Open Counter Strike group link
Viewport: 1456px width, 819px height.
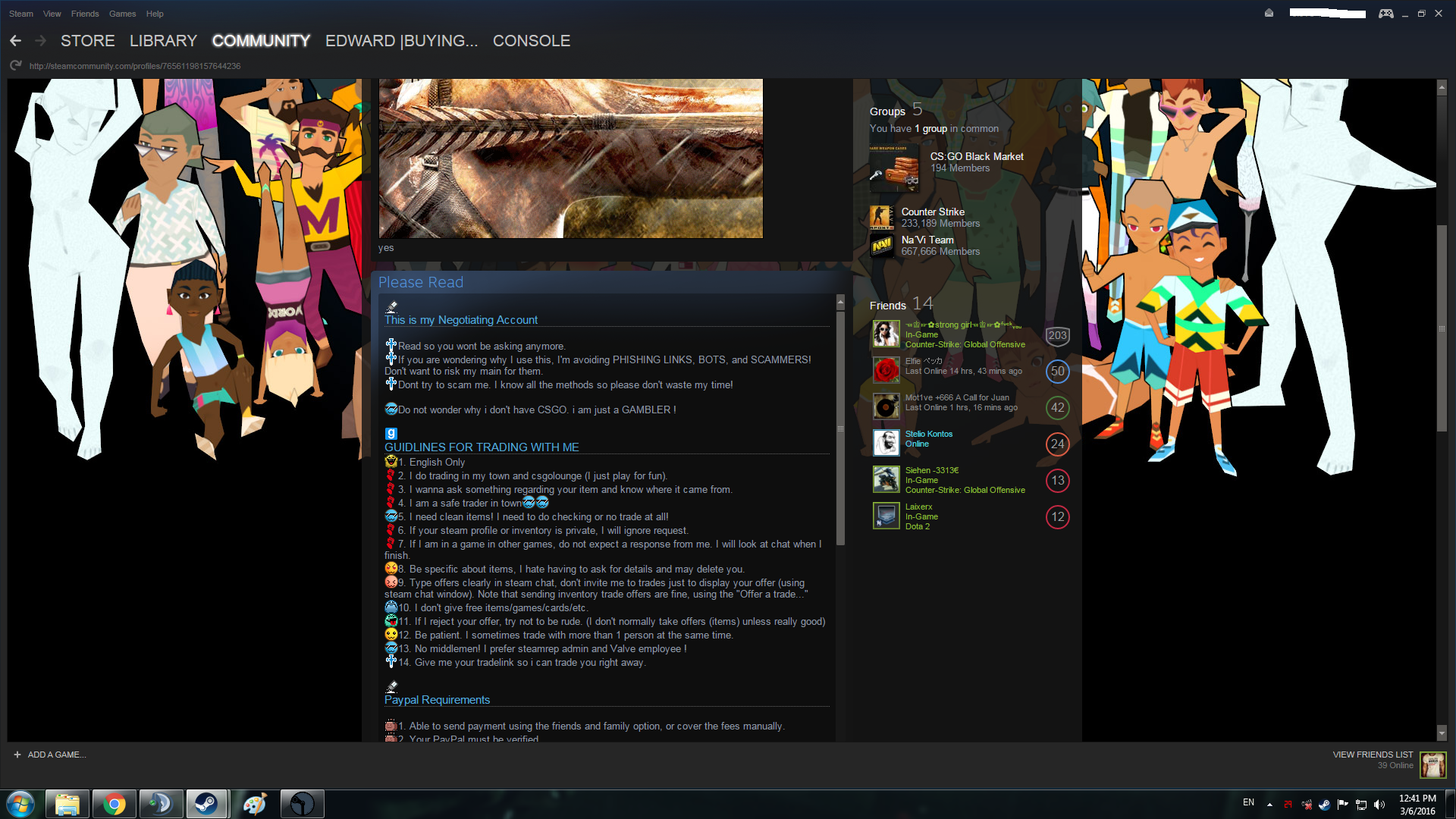click(933, 212)
